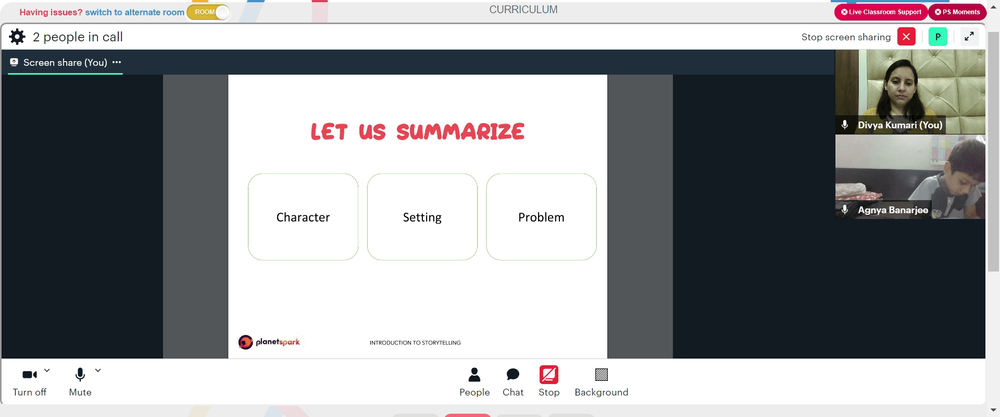Open the People panel
The height and width of the screenshot is (417, 1000).
(x=474, y=382)
